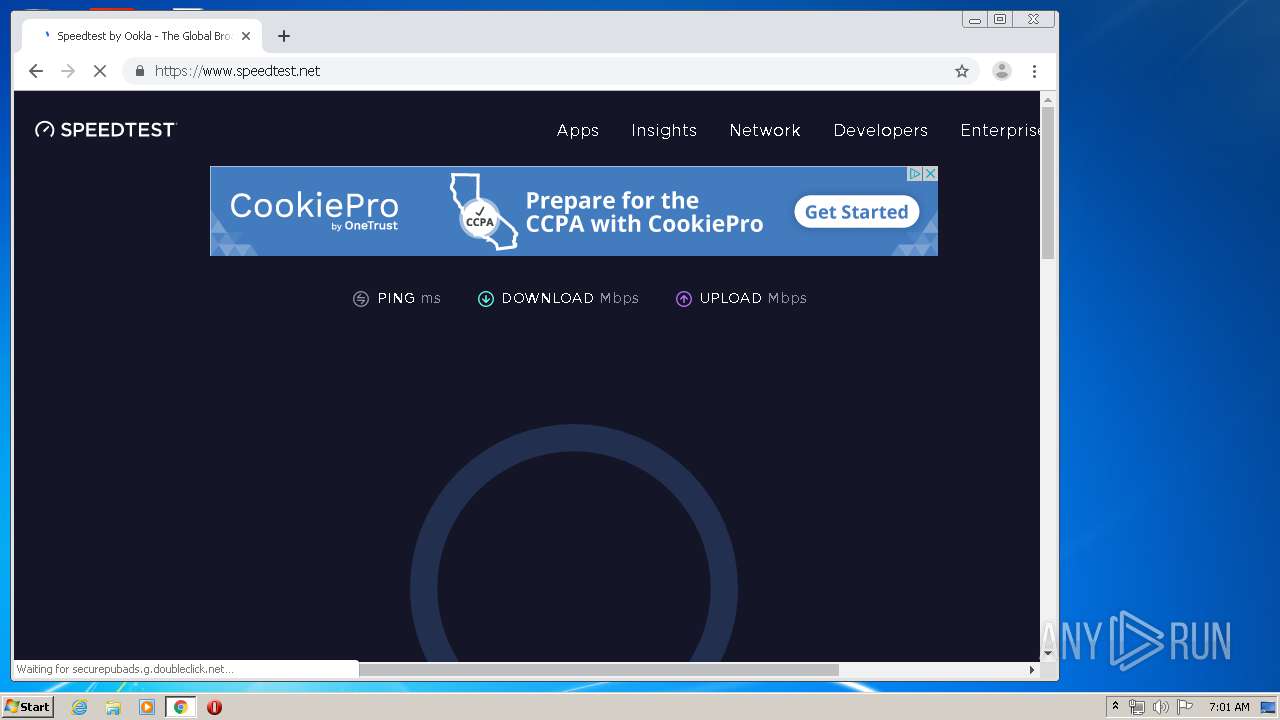This screenshot has height=720, width=1280.
Task: Open a new browser tab
Action: (284, 36)
